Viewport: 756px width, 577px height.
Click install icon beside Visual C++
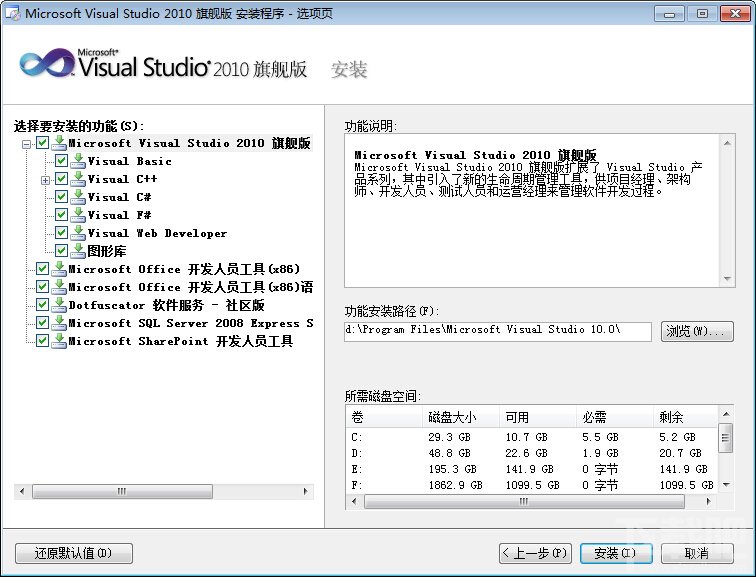click(78, 179)
